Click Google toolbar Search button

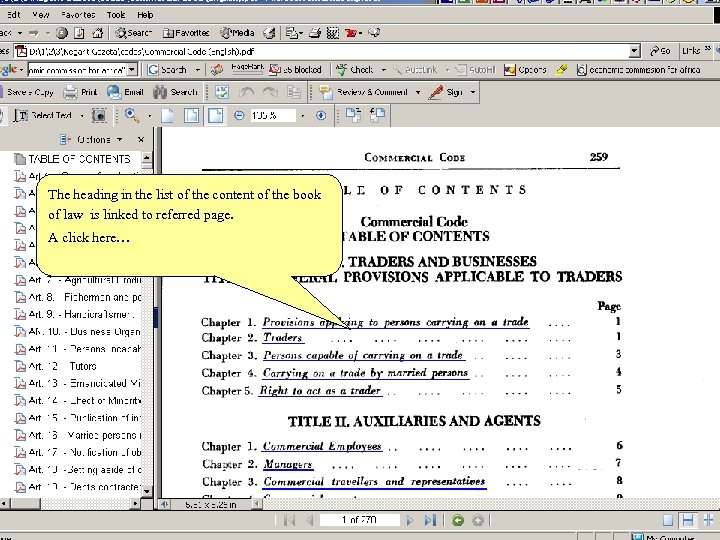[x=168, y=70]
